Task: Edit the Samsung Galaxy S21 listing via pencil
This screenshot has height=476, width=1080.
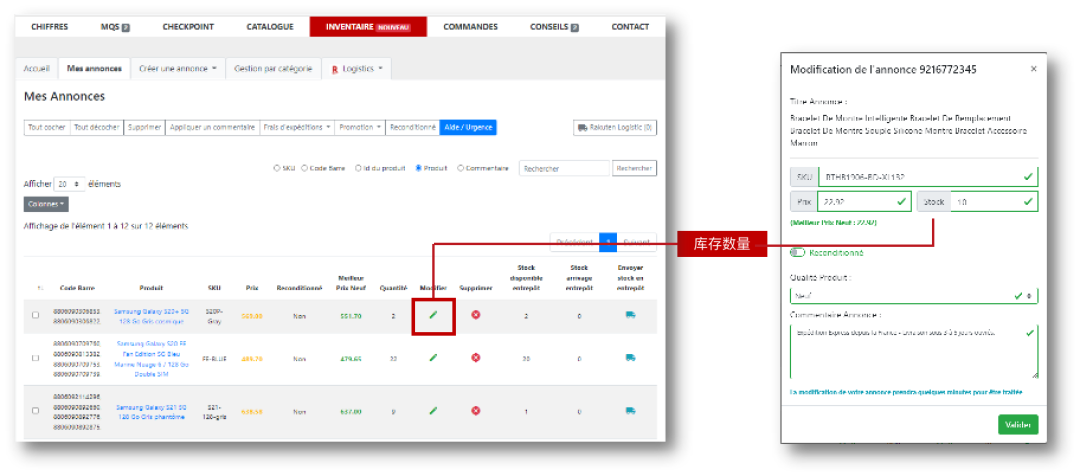Action: pos(433,410)
